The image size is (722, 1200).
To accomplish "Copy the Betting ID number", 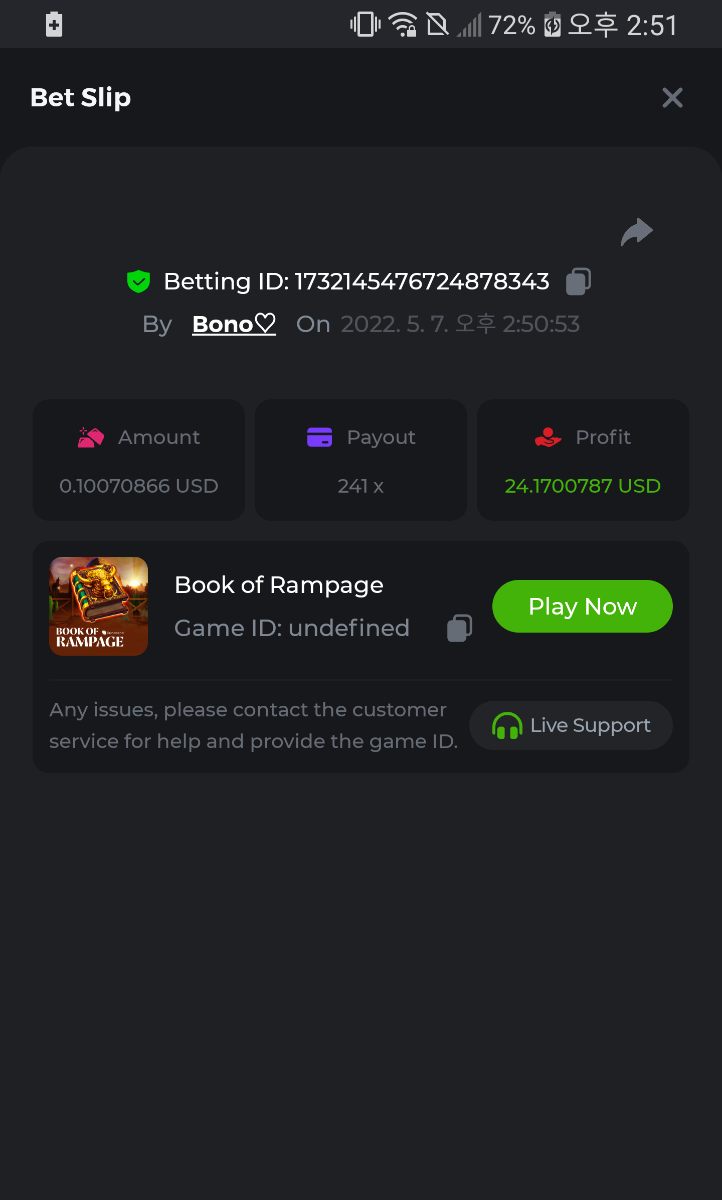I will (x=578, y=282).
